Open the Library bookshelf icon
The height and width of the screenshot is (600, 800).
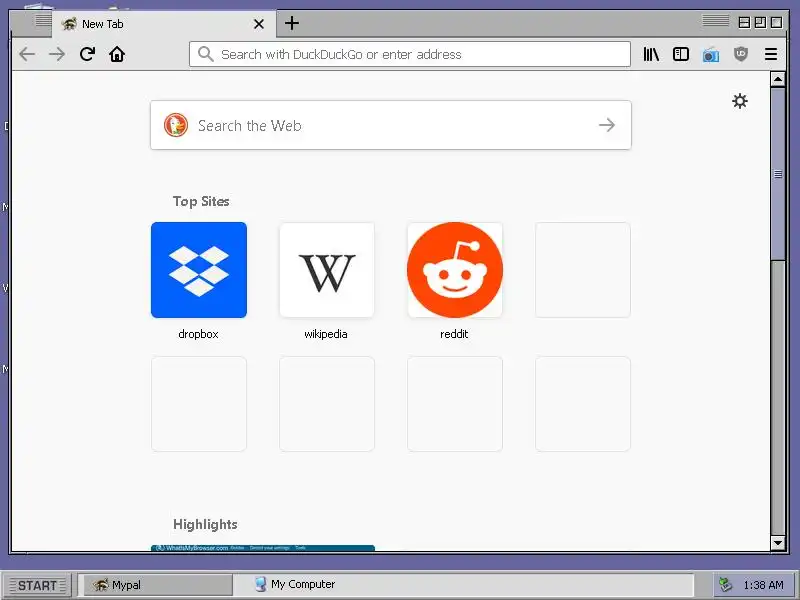pyautogui.click(x=651, y=54)
